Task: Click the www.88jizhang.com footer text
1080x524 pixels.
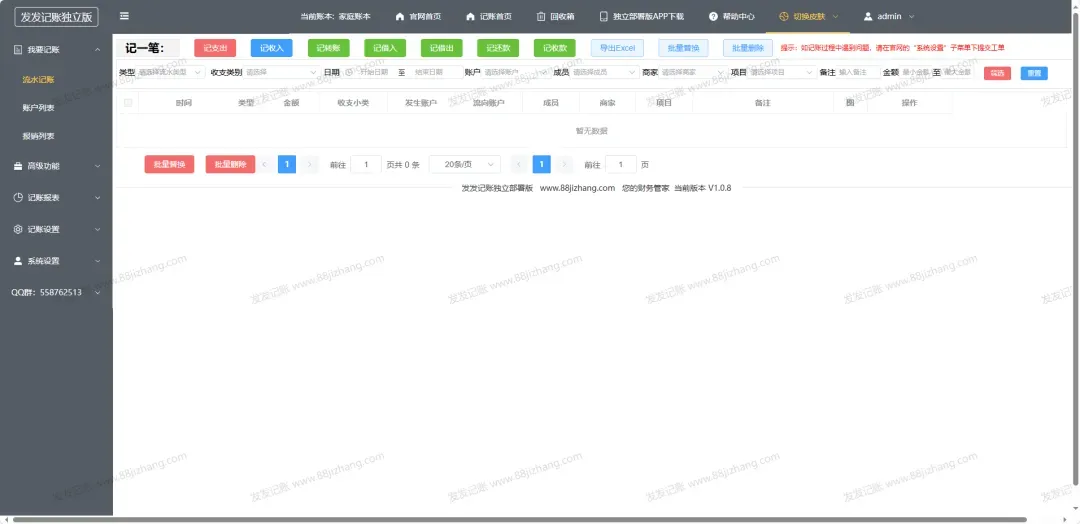Action: pyautogui.click(x=577, y=188)
